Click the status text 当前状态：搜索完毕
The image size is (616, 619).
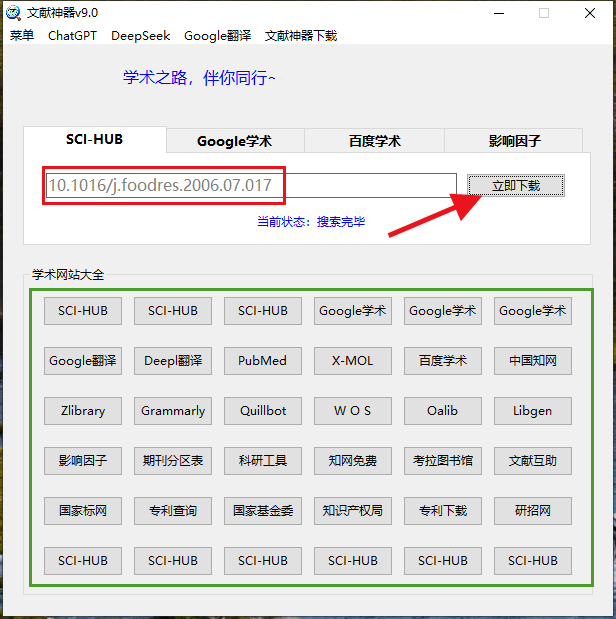click(x=311, y=221)
